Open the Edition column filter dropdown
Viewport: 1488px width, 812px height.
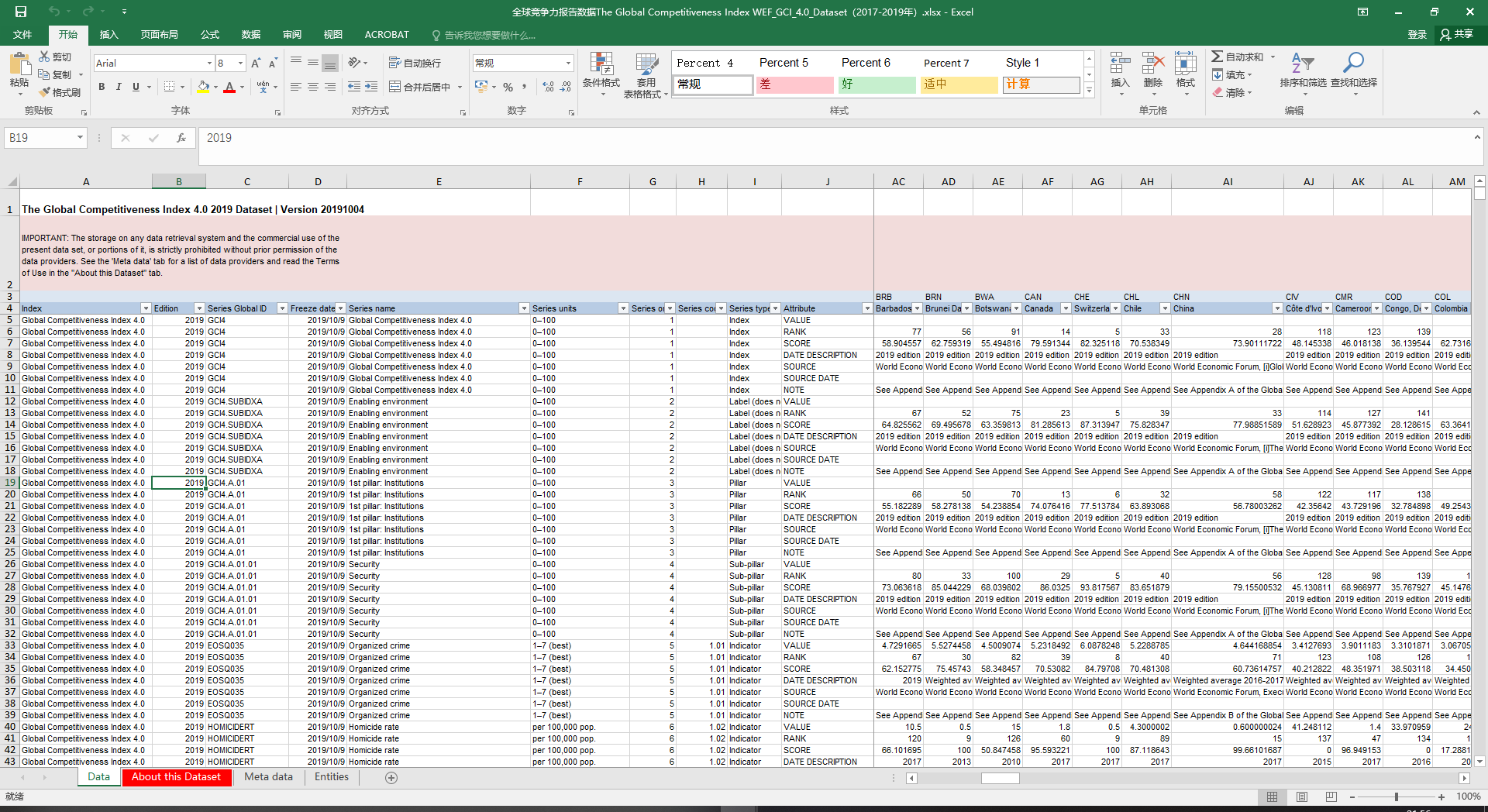[x=199, y=308]
